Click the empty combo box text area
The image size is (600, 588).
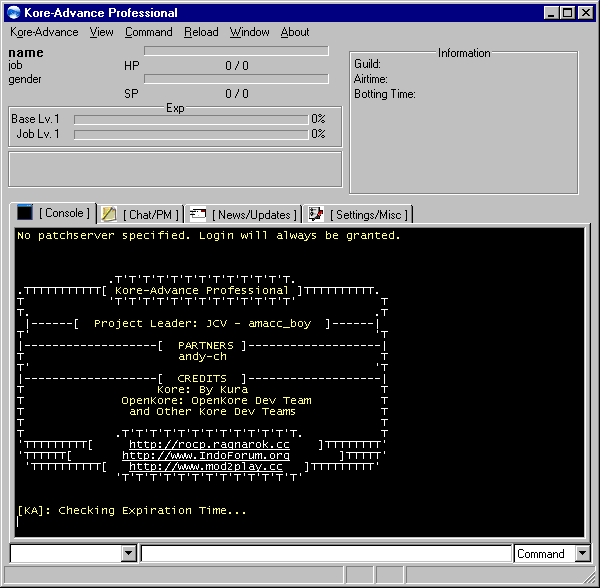coord(66,554)
